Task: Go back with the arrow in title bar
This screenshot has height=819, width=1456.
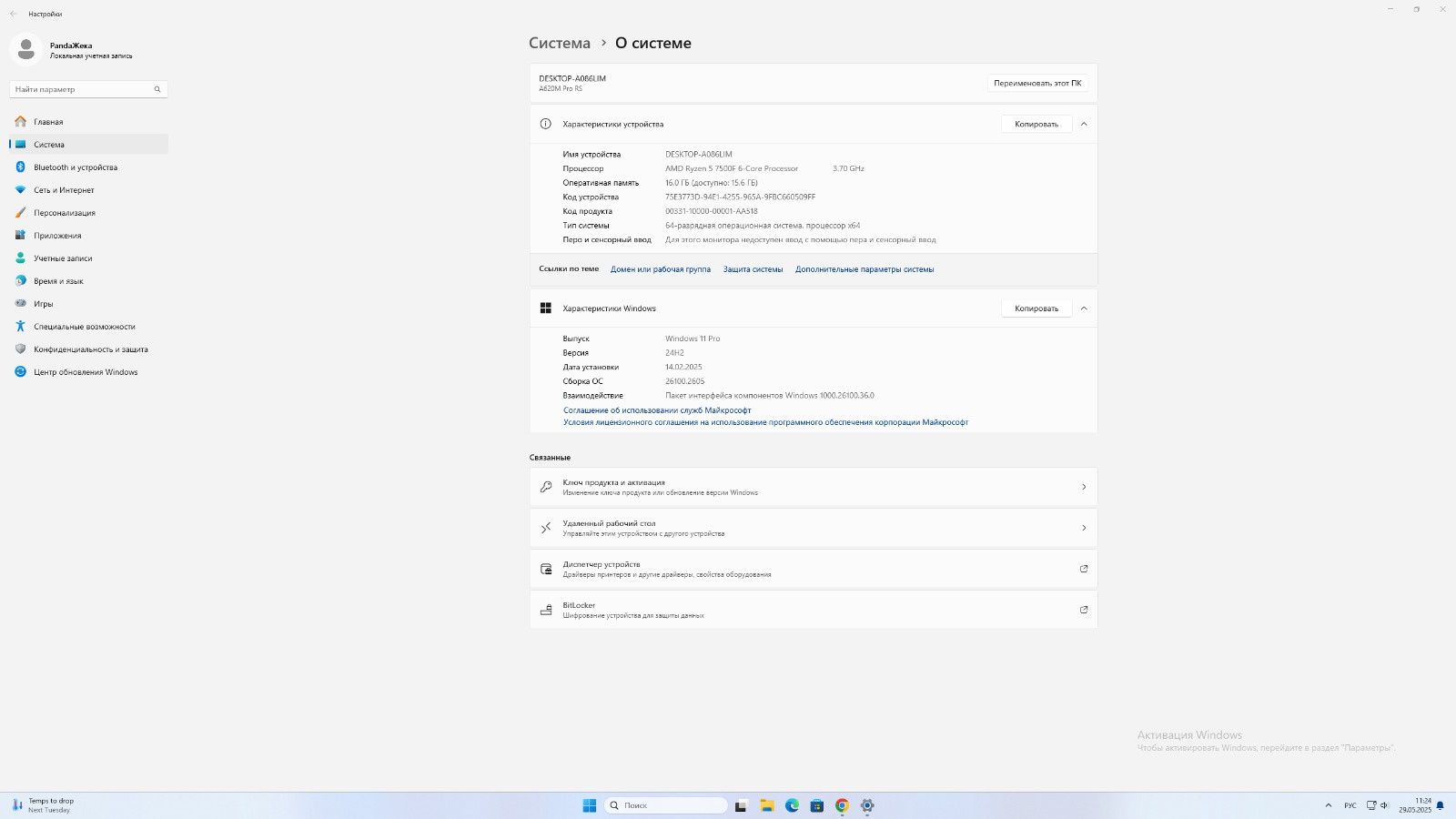Action: [x=13, y=14]
